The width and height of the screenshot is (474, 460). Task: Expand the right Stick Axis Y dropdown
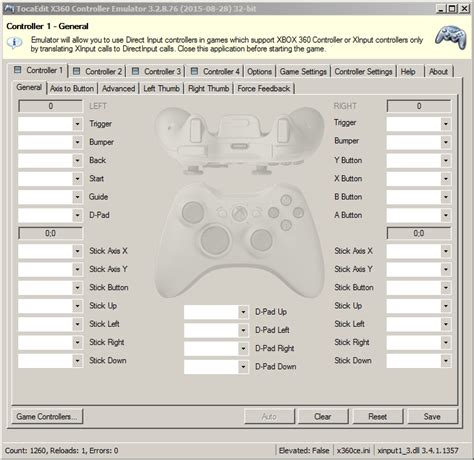(446, 269)
